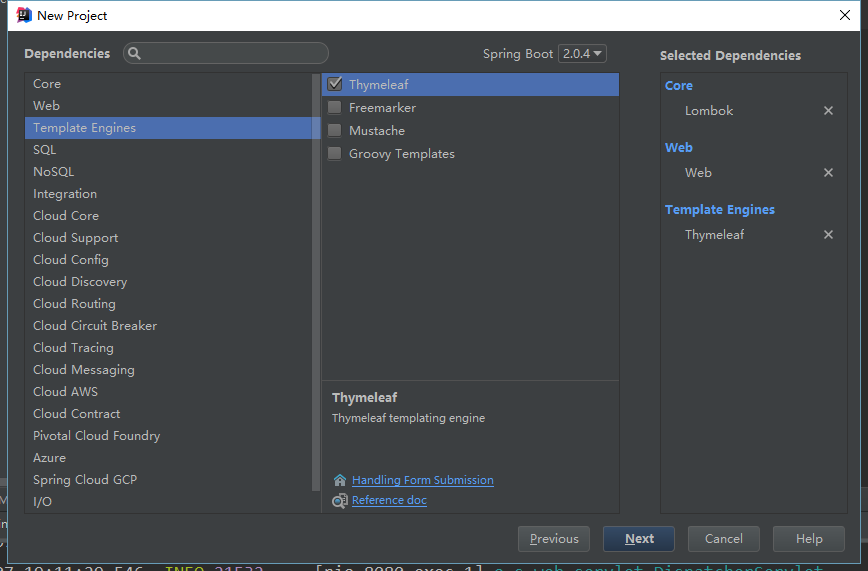The width and height of the screenshot is (868, 571).
Task: Click the home icon beside Handling Form Submission
Action: (x=339, y=480)
